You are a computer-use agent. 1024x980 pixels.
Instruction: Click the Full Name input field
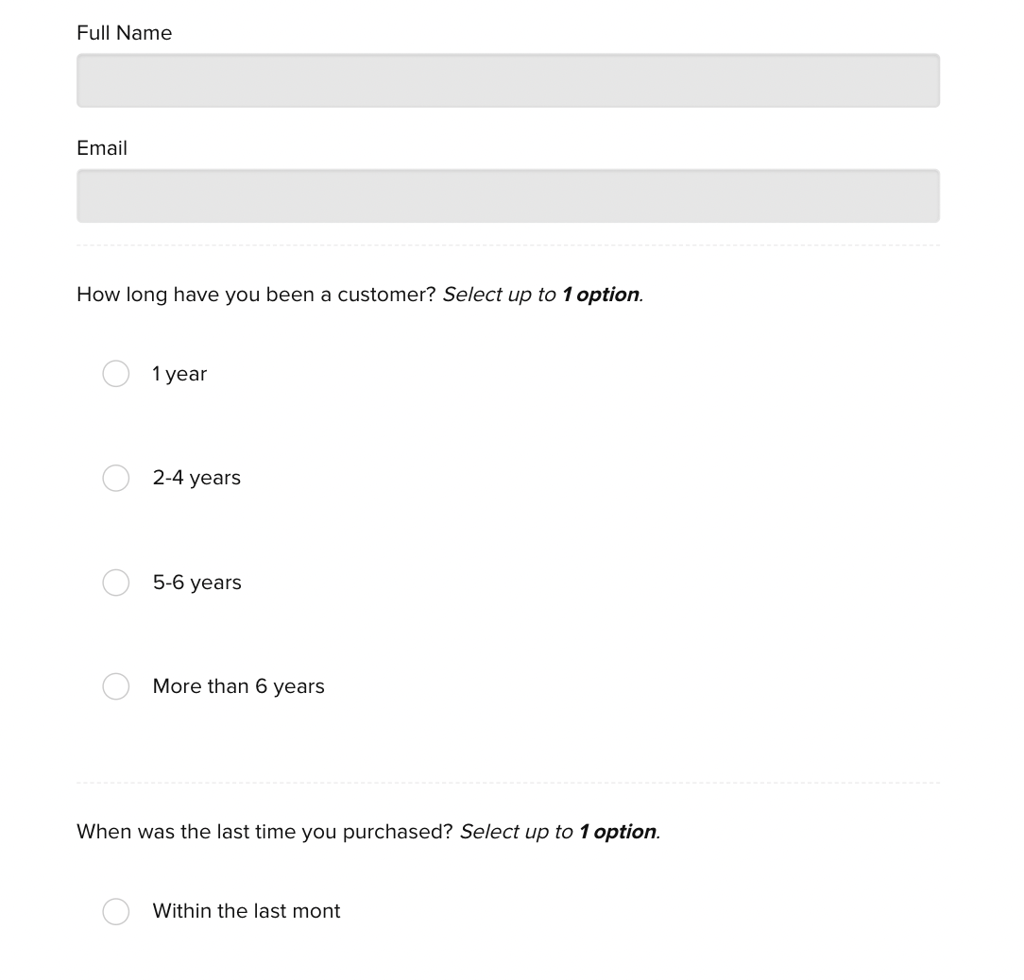pyautogui.click(x=508, y=81)
